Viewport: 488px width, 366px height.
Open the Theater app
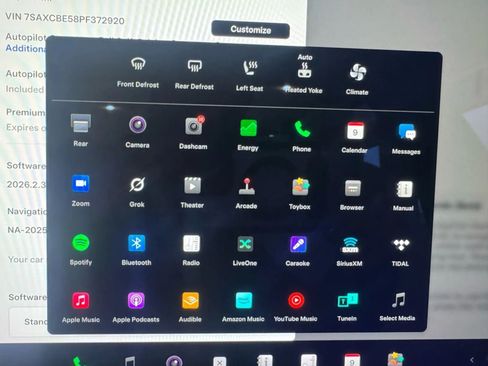click(192, 193)
